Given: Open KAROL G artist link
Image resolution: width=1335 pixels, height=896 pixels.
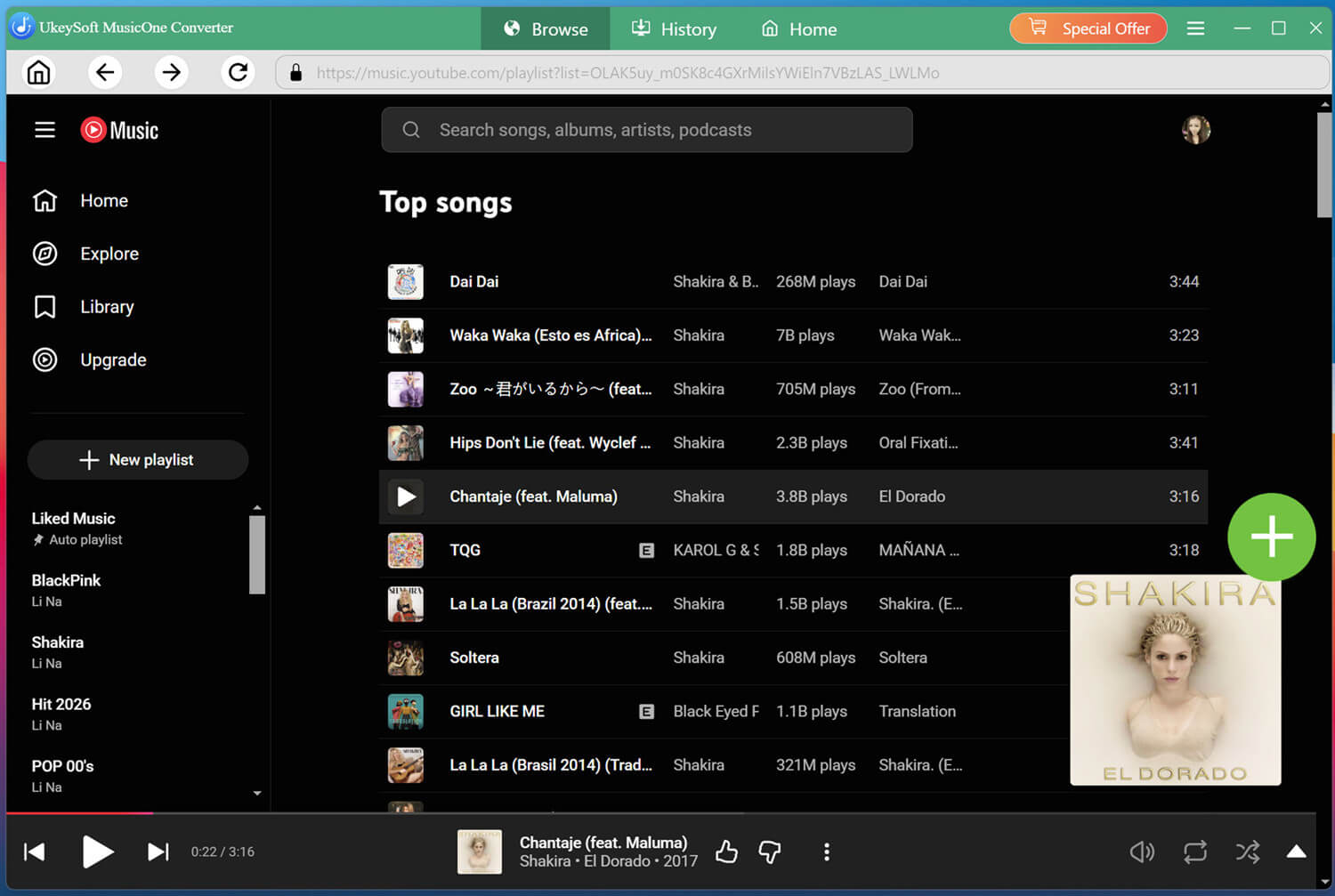Looking at the screenshot, I should pyautogui.click(x=716, y=551).
